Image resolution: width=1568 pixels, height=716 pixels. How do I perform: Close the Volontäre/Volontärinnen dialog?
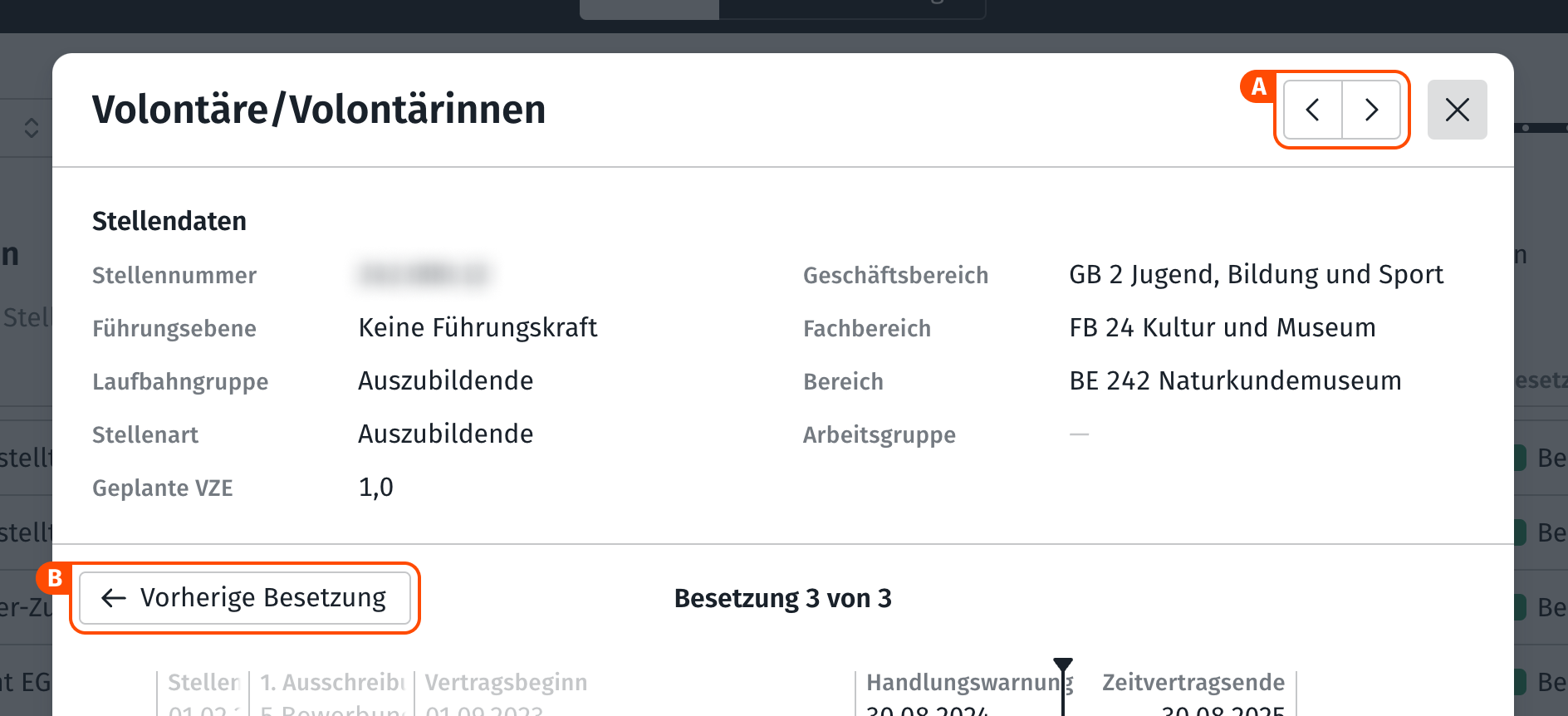click(x=1457, y=110)
